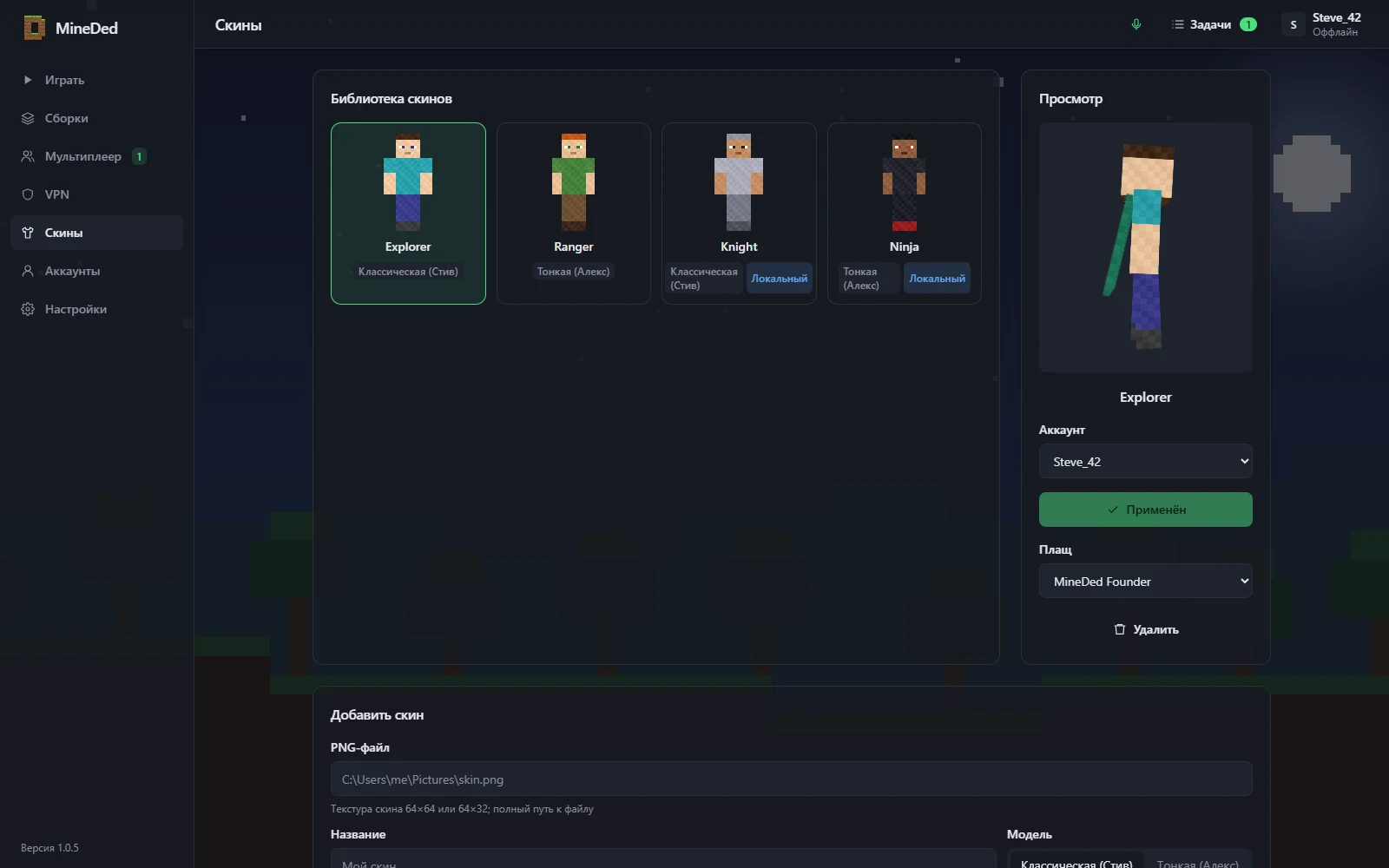Viewport: 1389px width, 868px height.
Task: Select the Тонкая (Алекс) model option
Action: pyautogui.click(x=1197, y=863)
